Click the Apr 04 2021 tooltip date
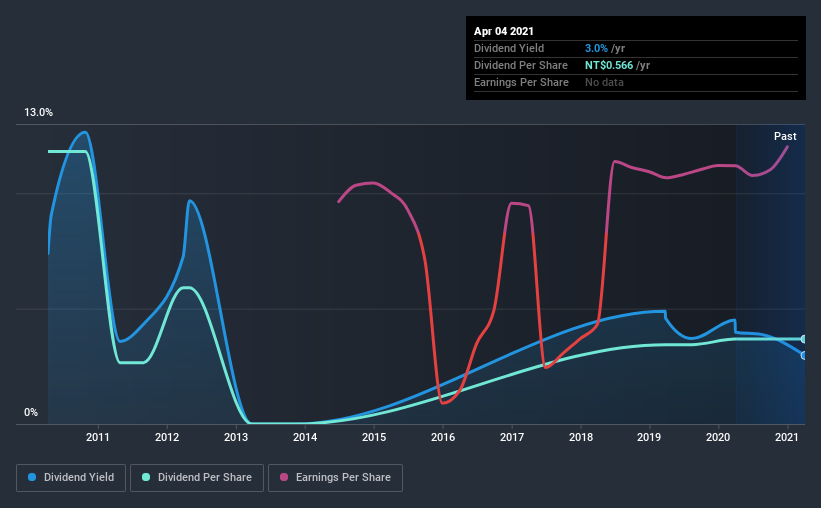Viewport: 821px width, 508px height. [504, 31]
